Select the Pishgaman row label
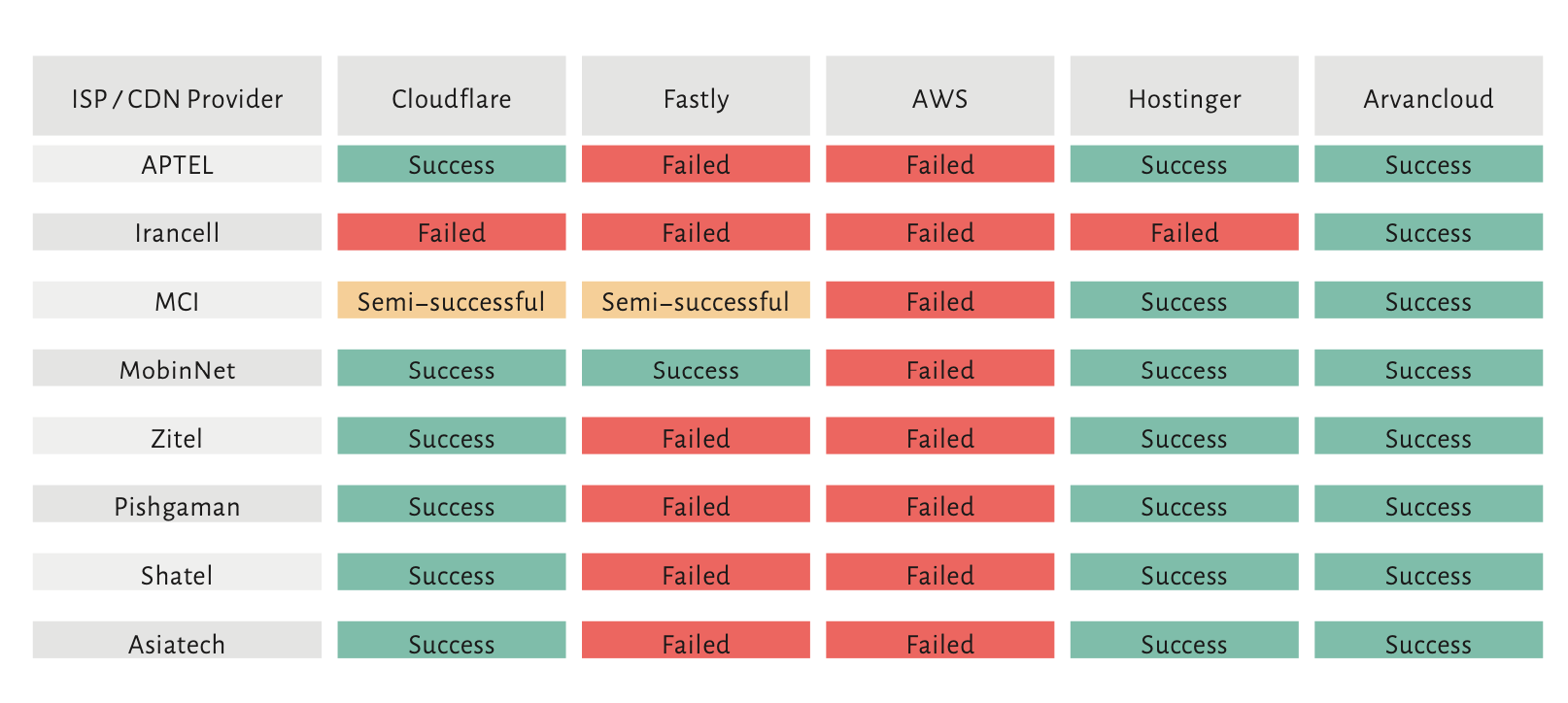This screenshot has width=1568, height=703. pyautogui.click(x=177, y=505)
